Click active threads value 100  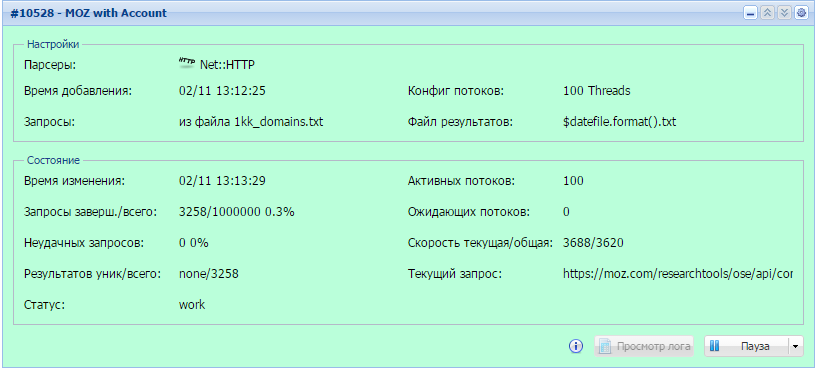573,181
